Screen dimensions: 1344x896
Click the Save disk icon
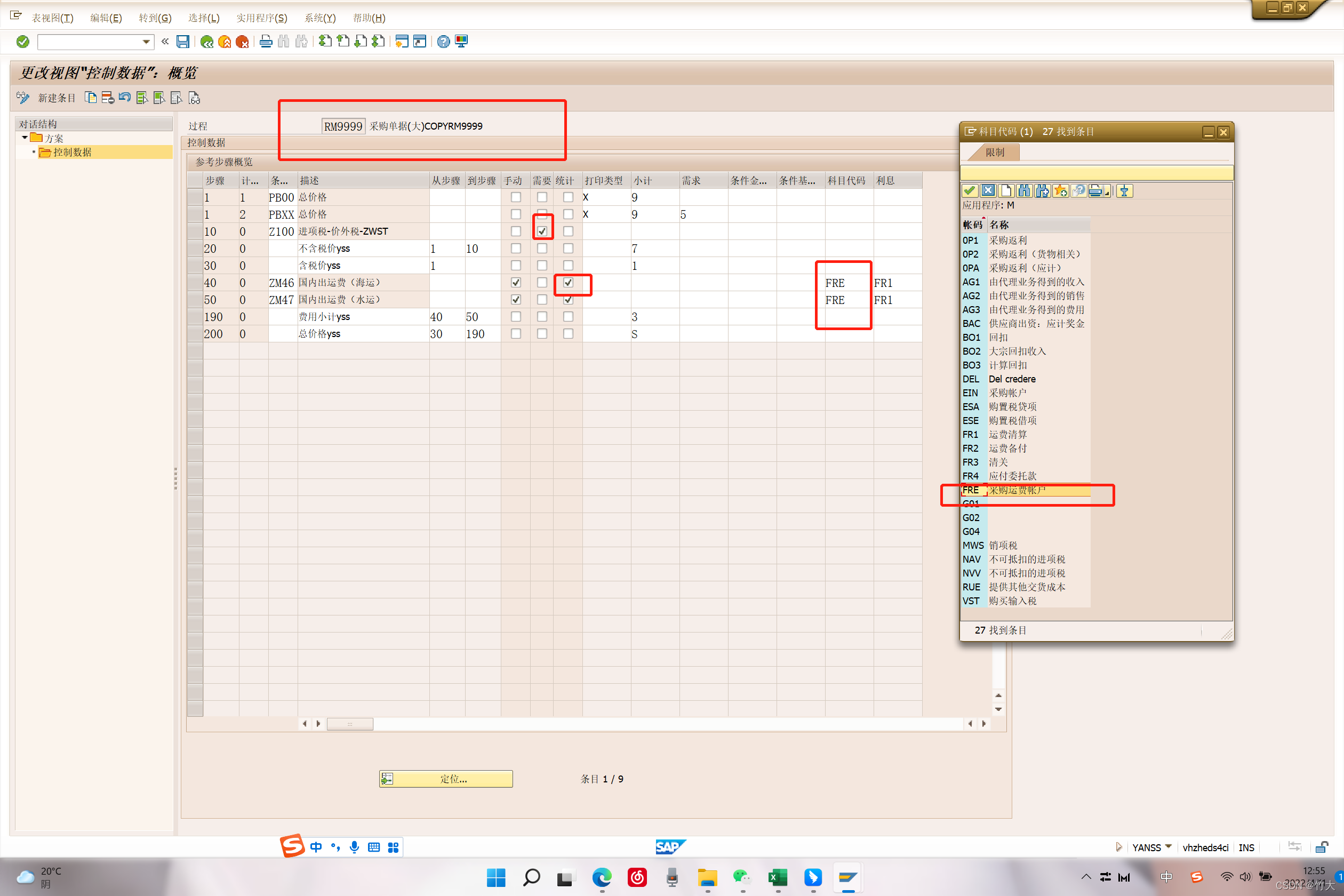tap(183, 42)
